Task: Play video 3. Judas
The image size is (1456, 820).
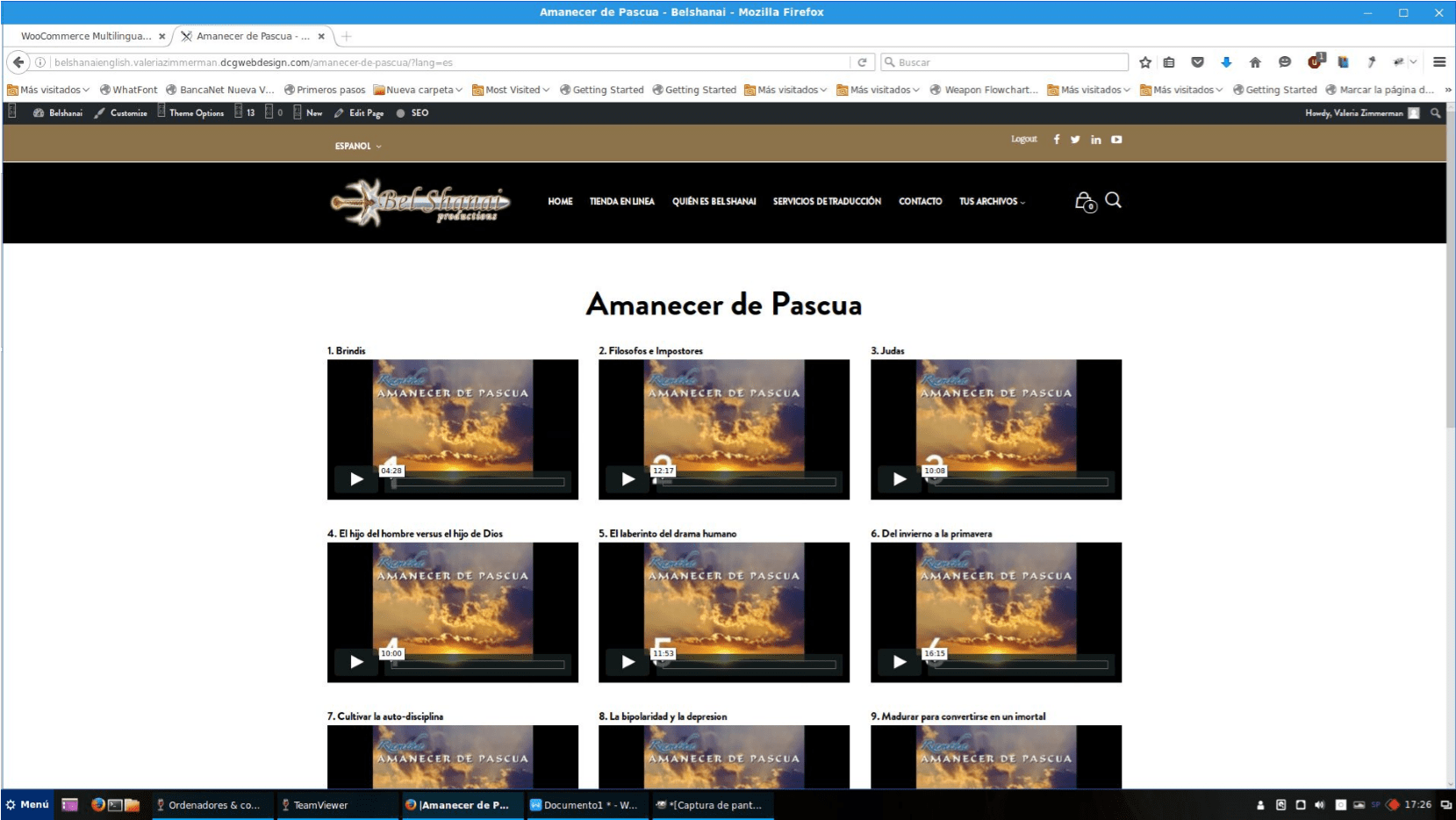Action: [900, 479]
